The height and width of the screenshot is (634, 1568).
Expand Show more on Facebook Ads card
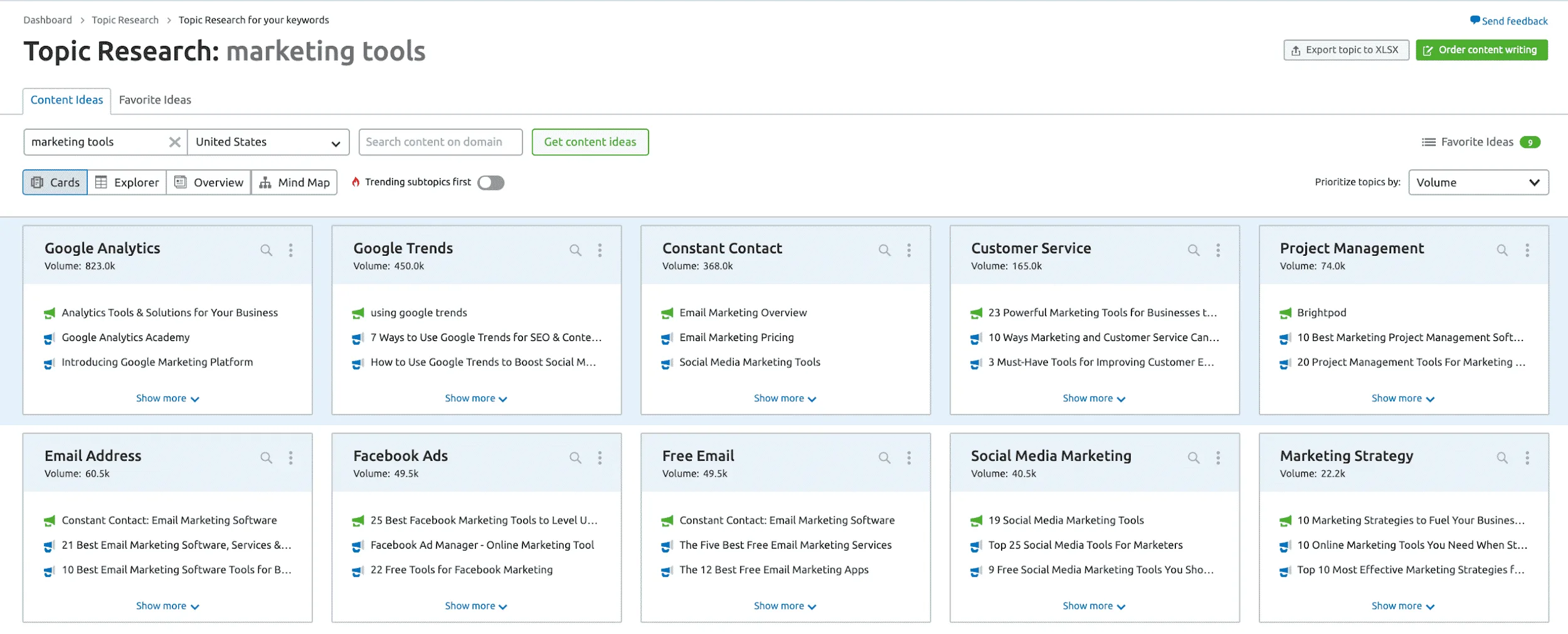click(x=476, y=606)
